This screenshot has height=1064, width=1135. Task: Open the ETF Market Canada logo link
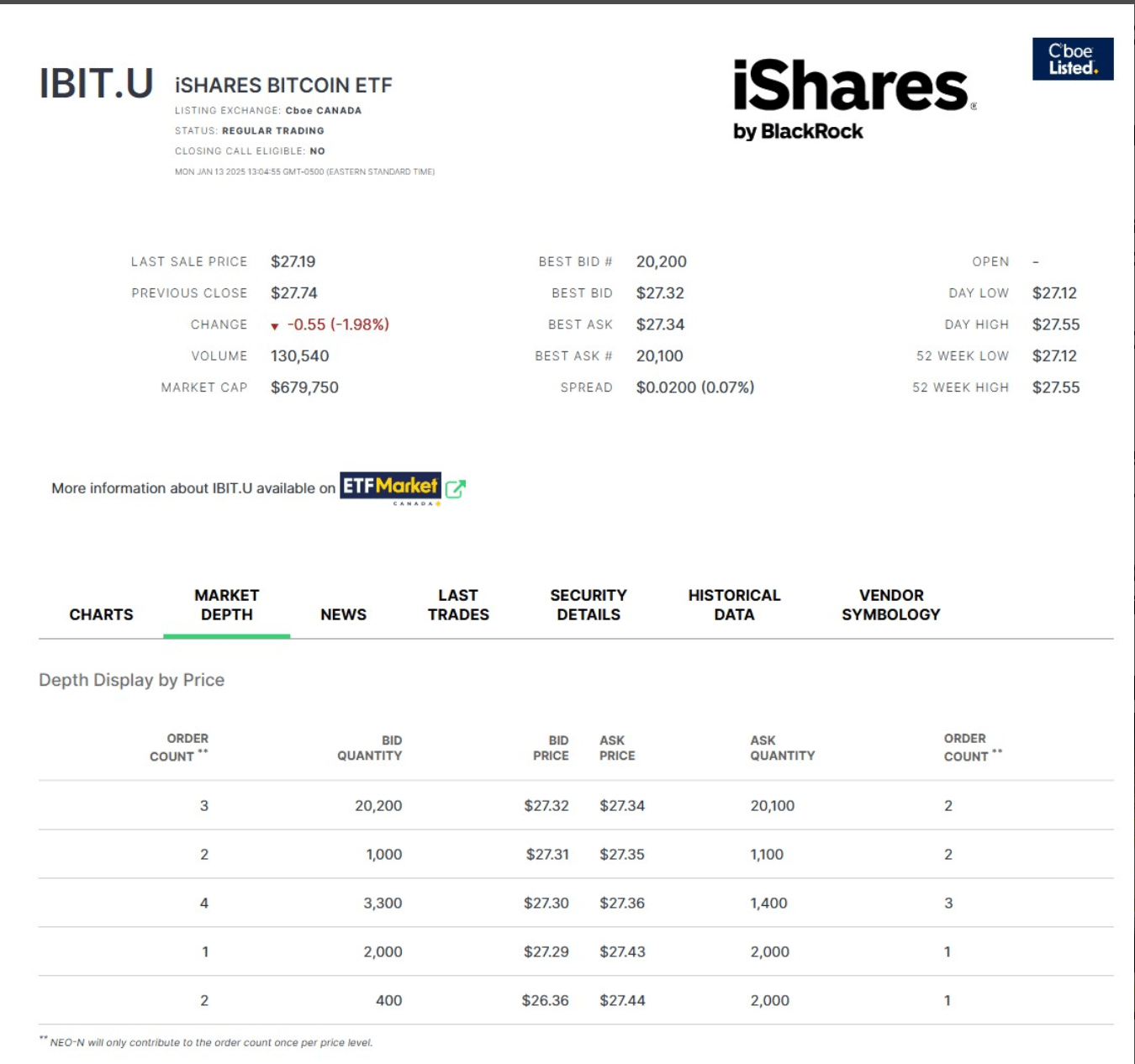click(390, 488)
